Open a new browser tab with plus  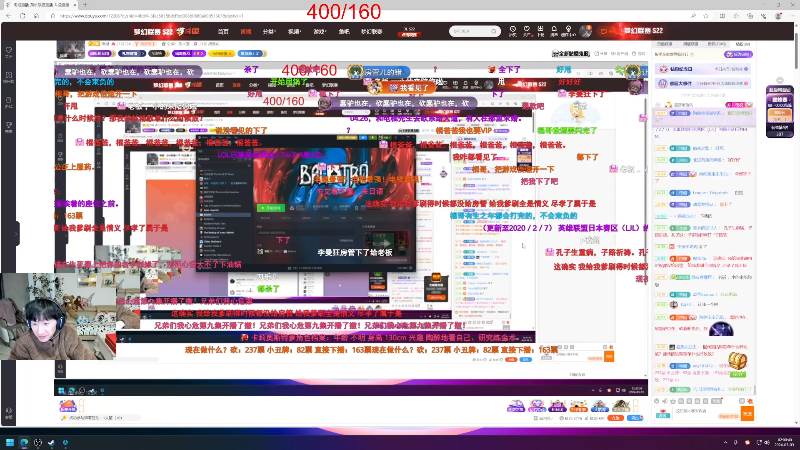click(x=85, y=5)
